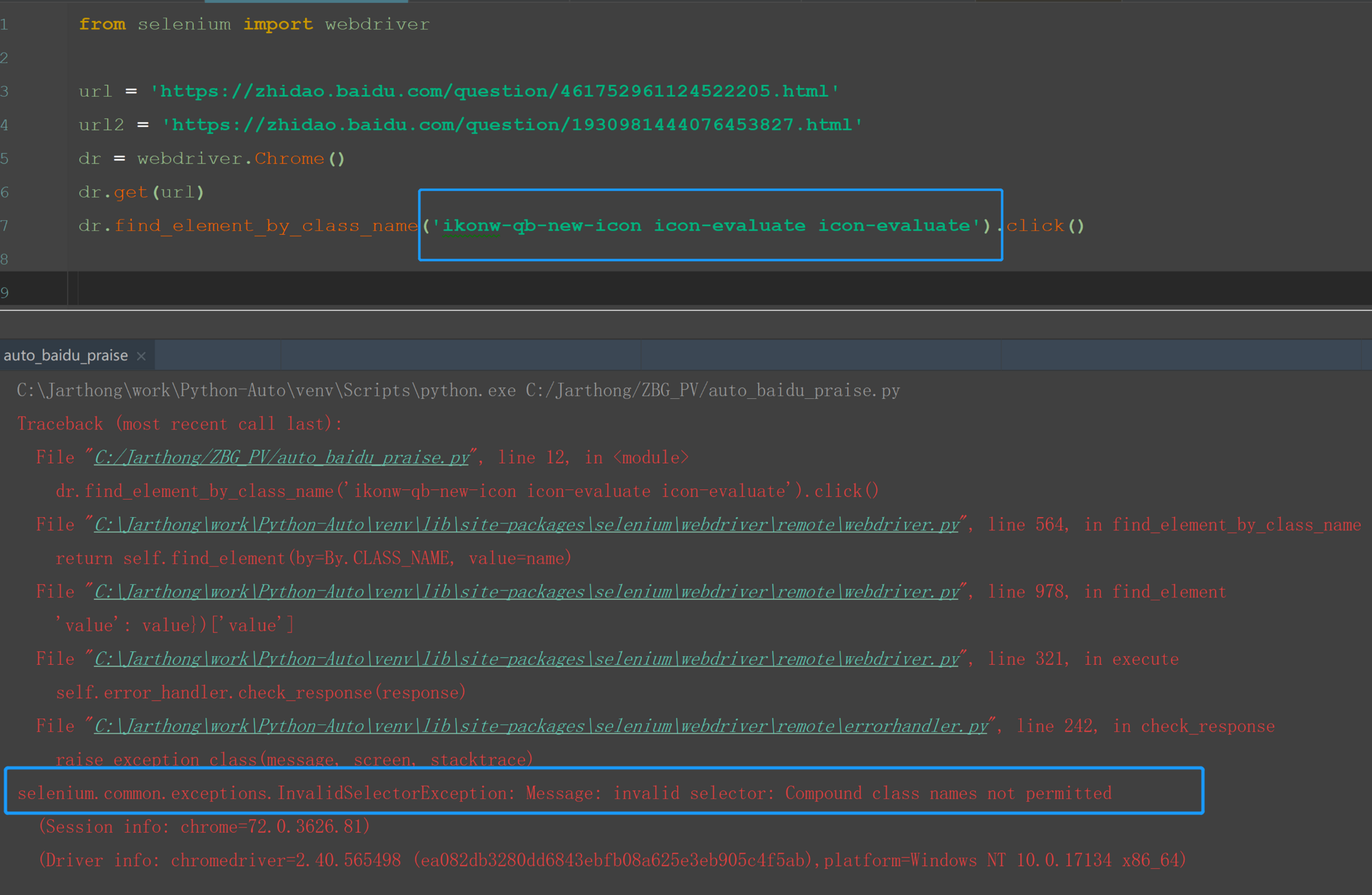Click the divider between editor and console
The height and width of the screenshot is (895, 1372).
coord(686,311)
